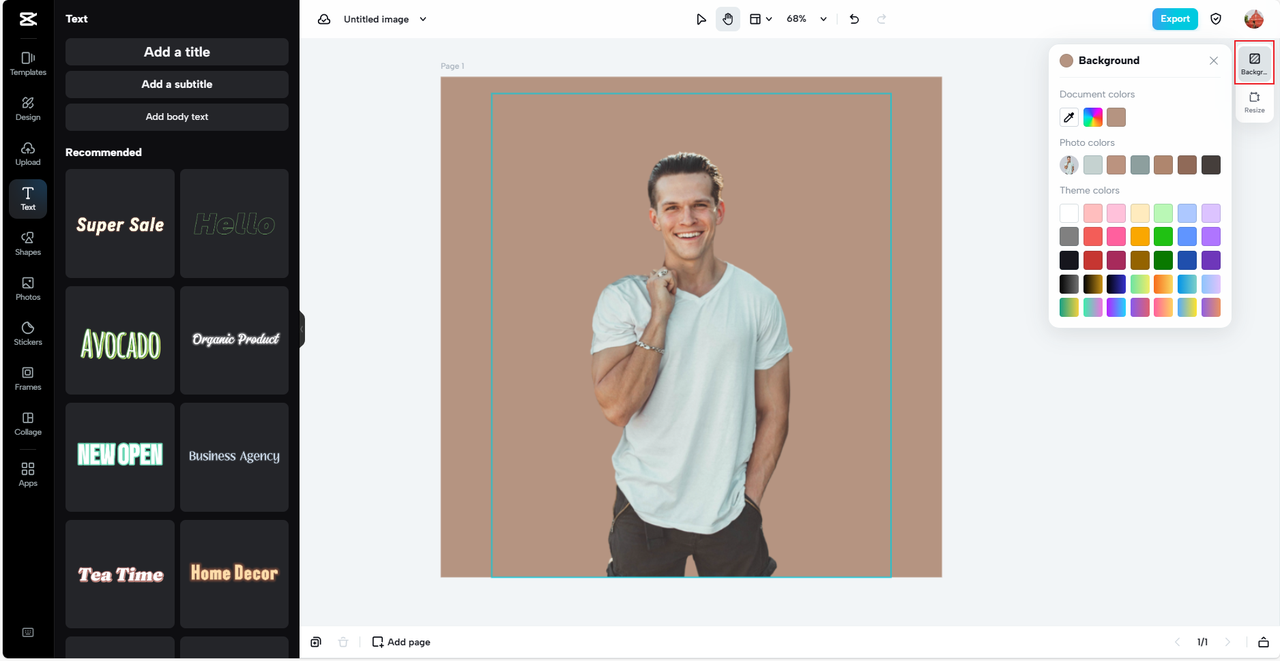The image size is (1280, 661).
Task: Open the Untitled image name dropdown
Action: [385, 19]
